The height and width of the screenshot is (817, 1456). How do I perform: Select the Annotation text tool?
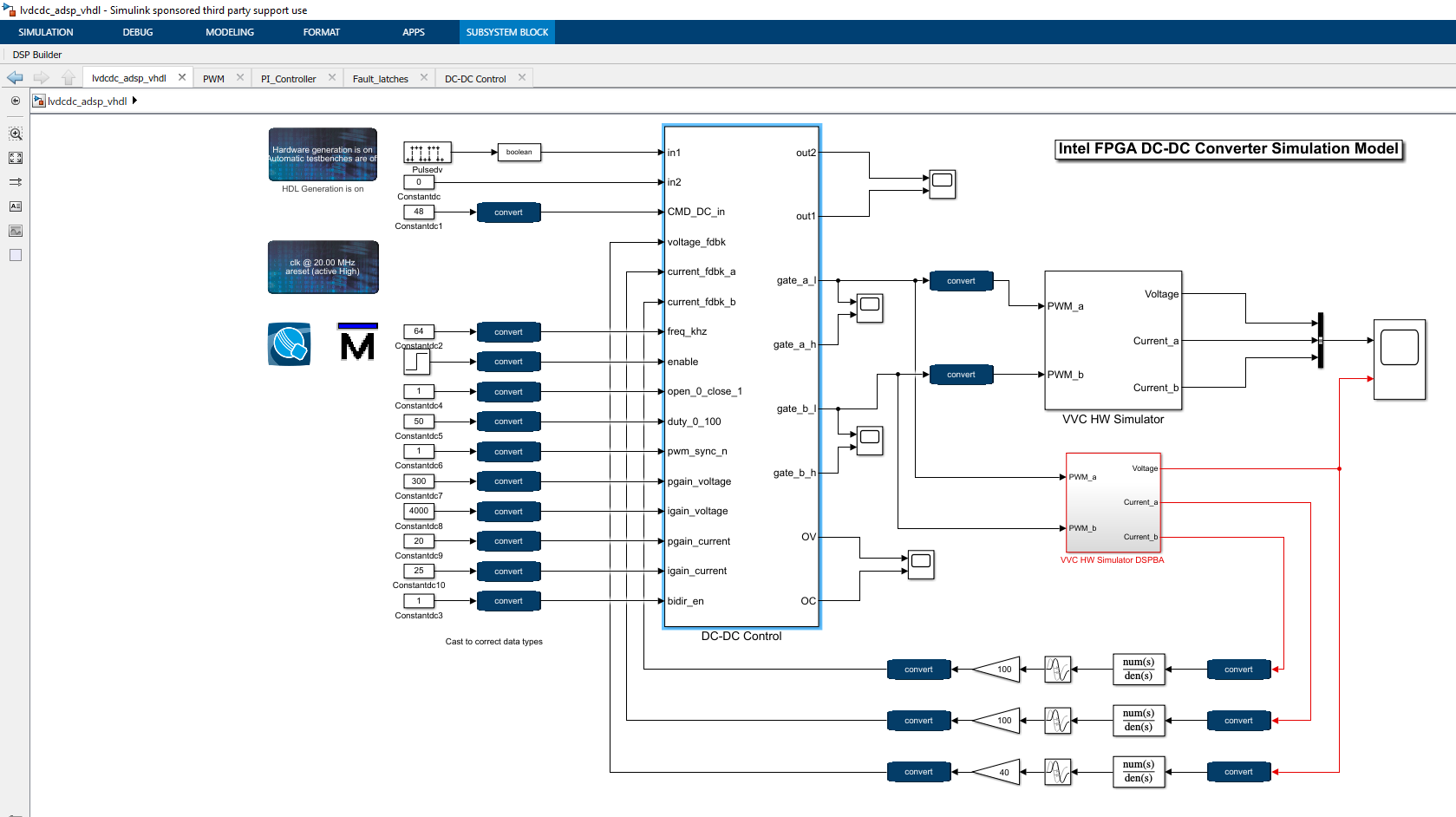16,206
